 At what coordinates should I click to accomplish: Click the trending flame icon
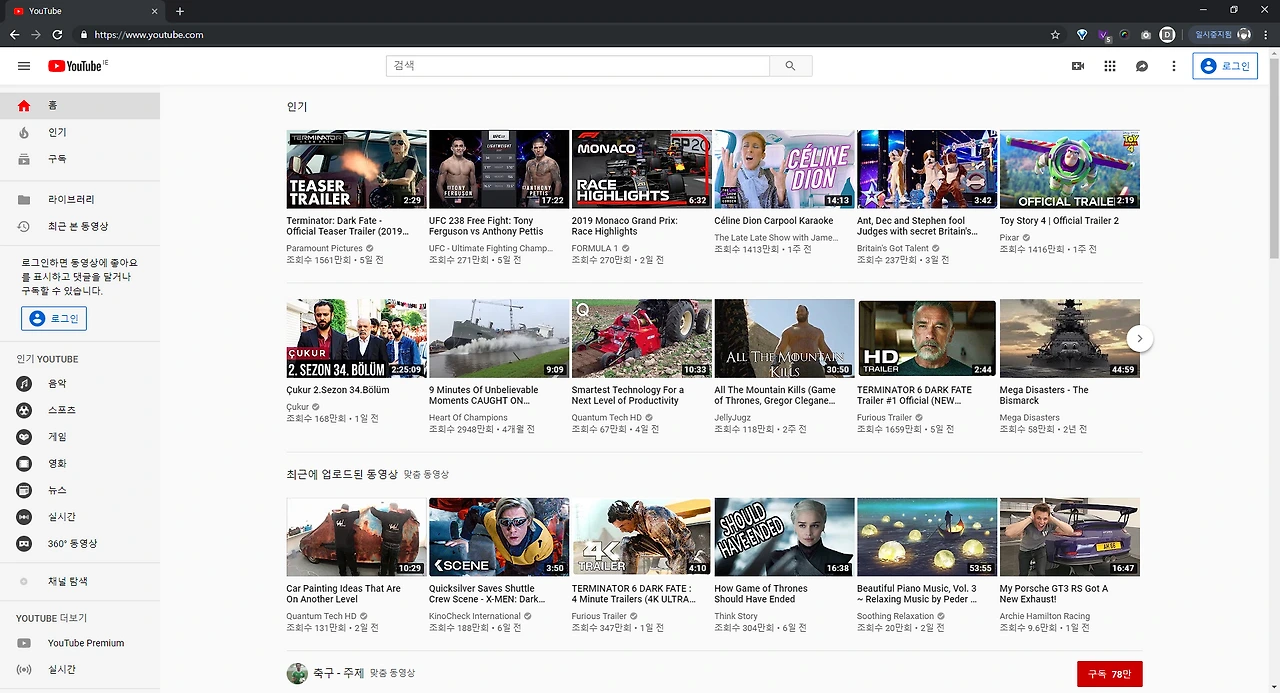[24, 132]
